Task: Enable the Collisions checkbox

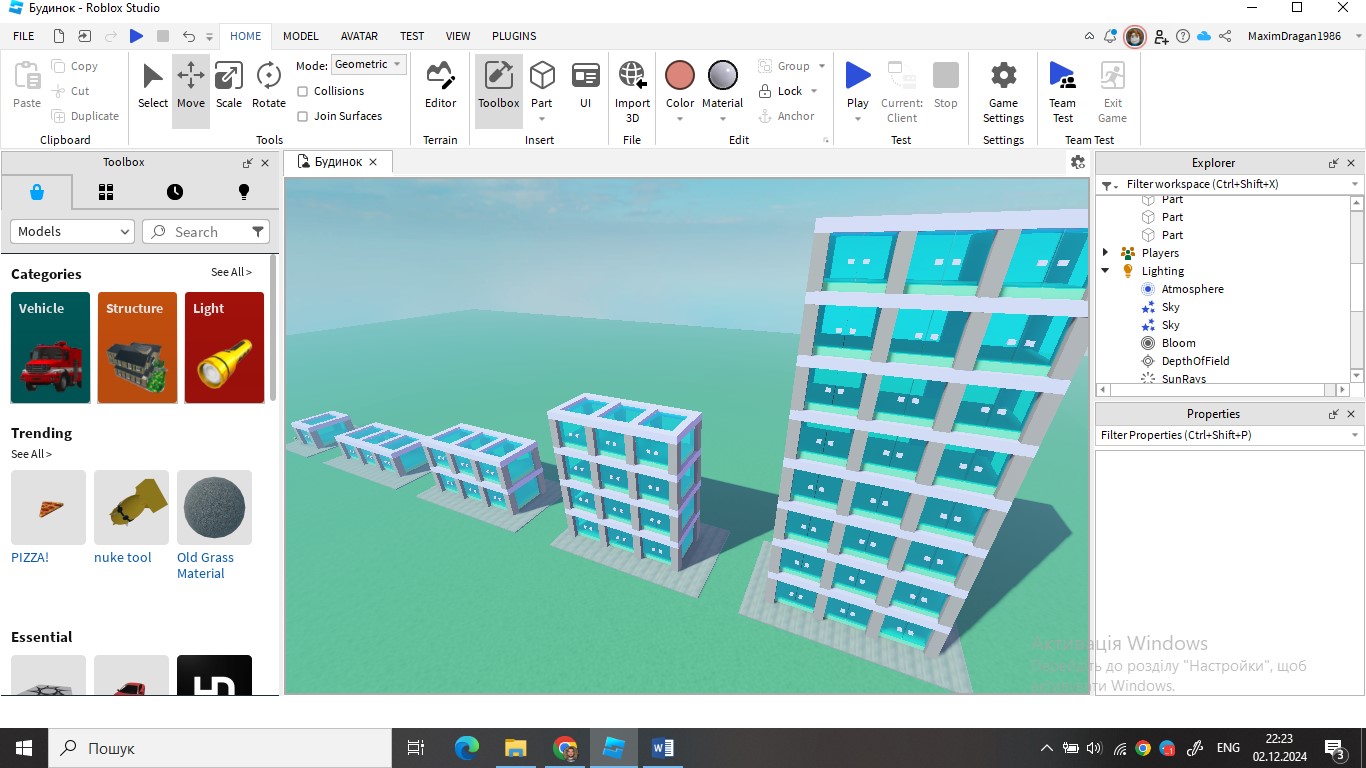Action: point(303,91)
